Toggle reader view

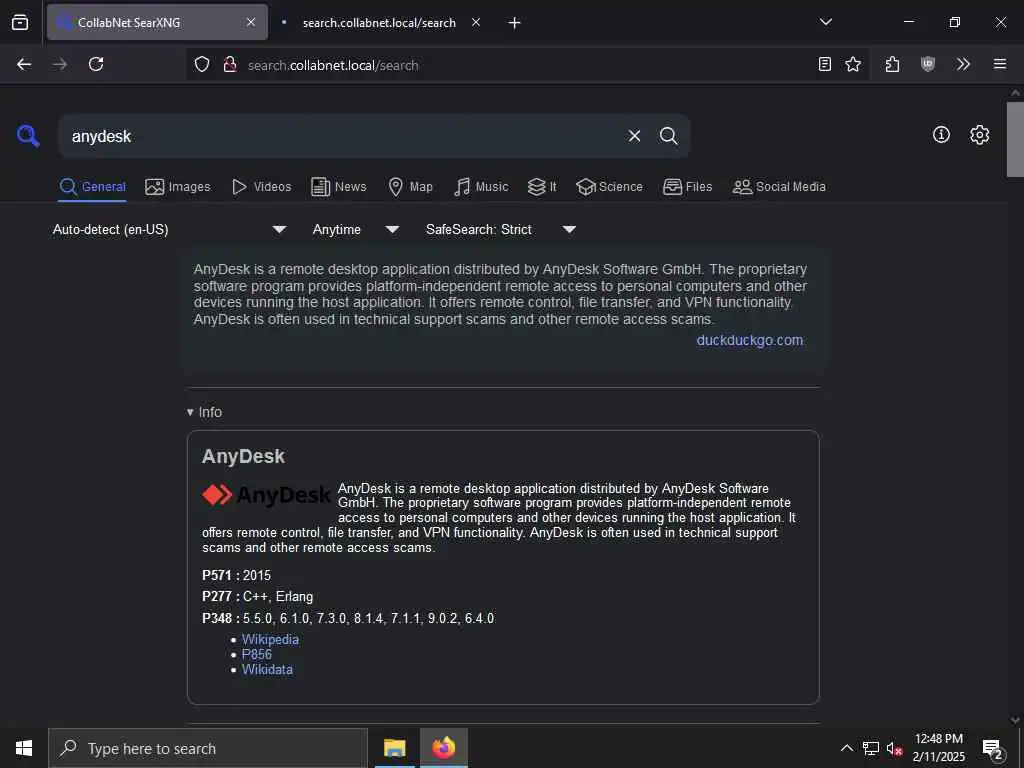tap(825, 64)
